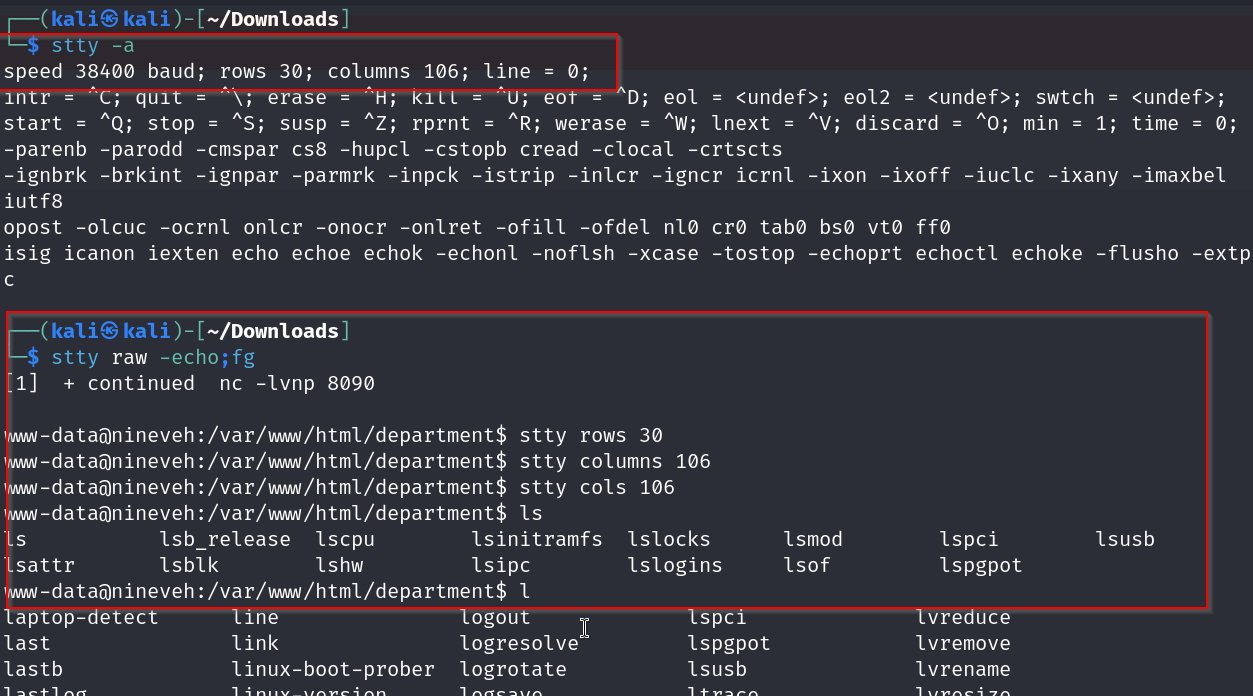
Task: Click the lslogins entry in the list
Action: [675, 565]
